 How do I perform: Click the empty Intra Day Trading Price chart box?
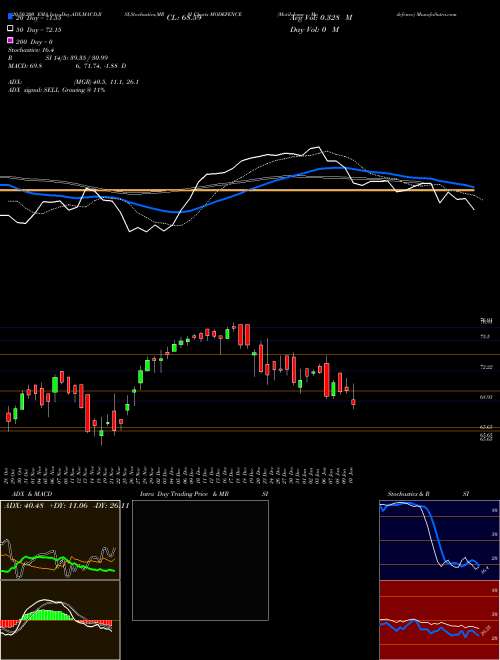tap(200, 560)
